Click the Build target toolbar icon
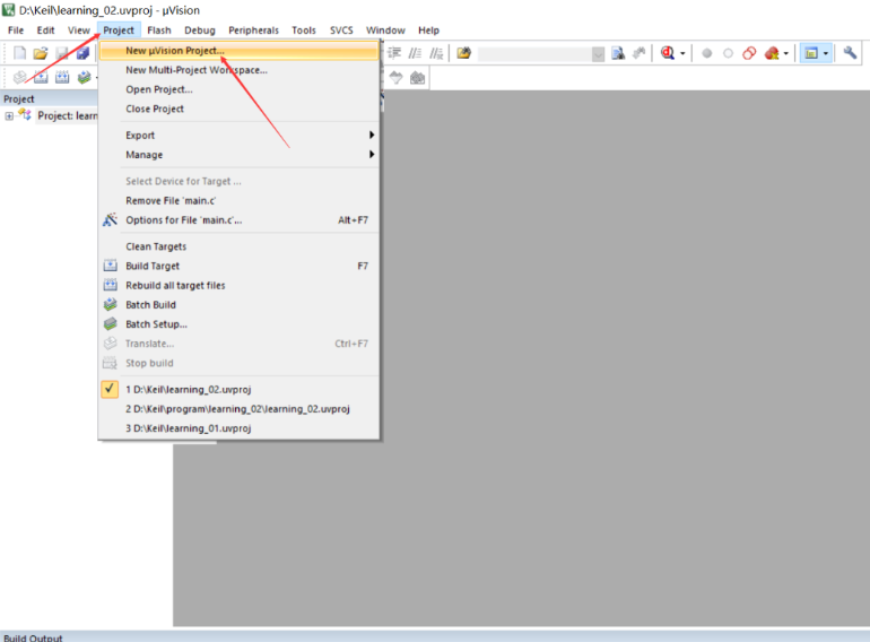Image resolution: width=870 pixels, height=642 pixels. click(x=41, y=78)
